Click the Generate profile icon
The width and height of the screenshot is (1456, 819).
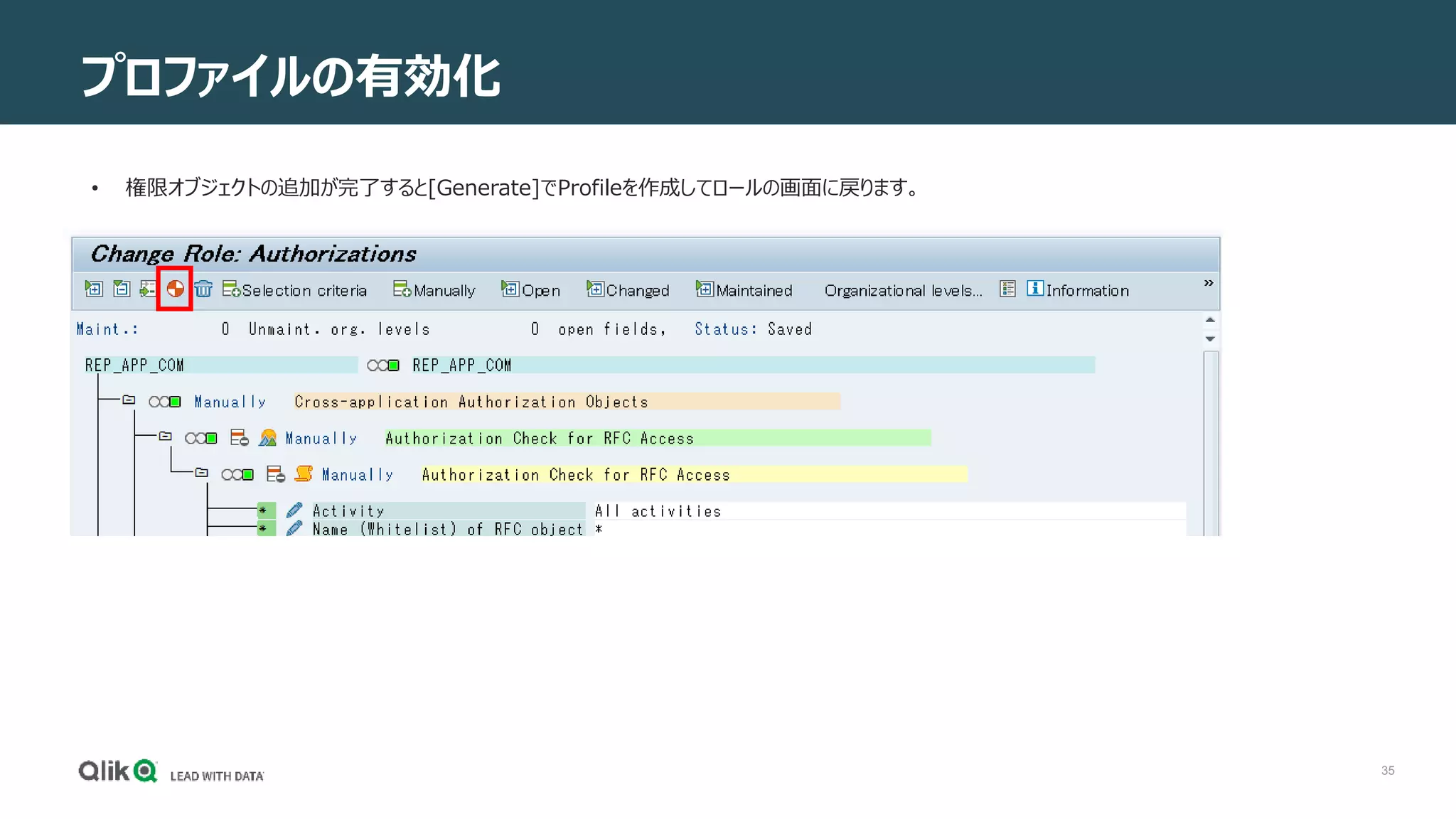click(175, 289)
